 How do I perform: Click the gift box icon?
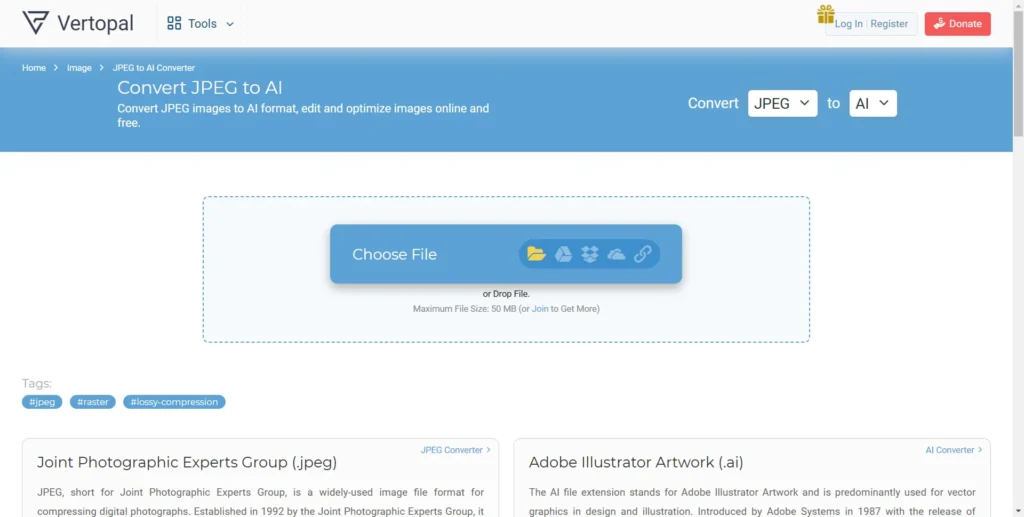pyautogui.click(x=825, y=14)
